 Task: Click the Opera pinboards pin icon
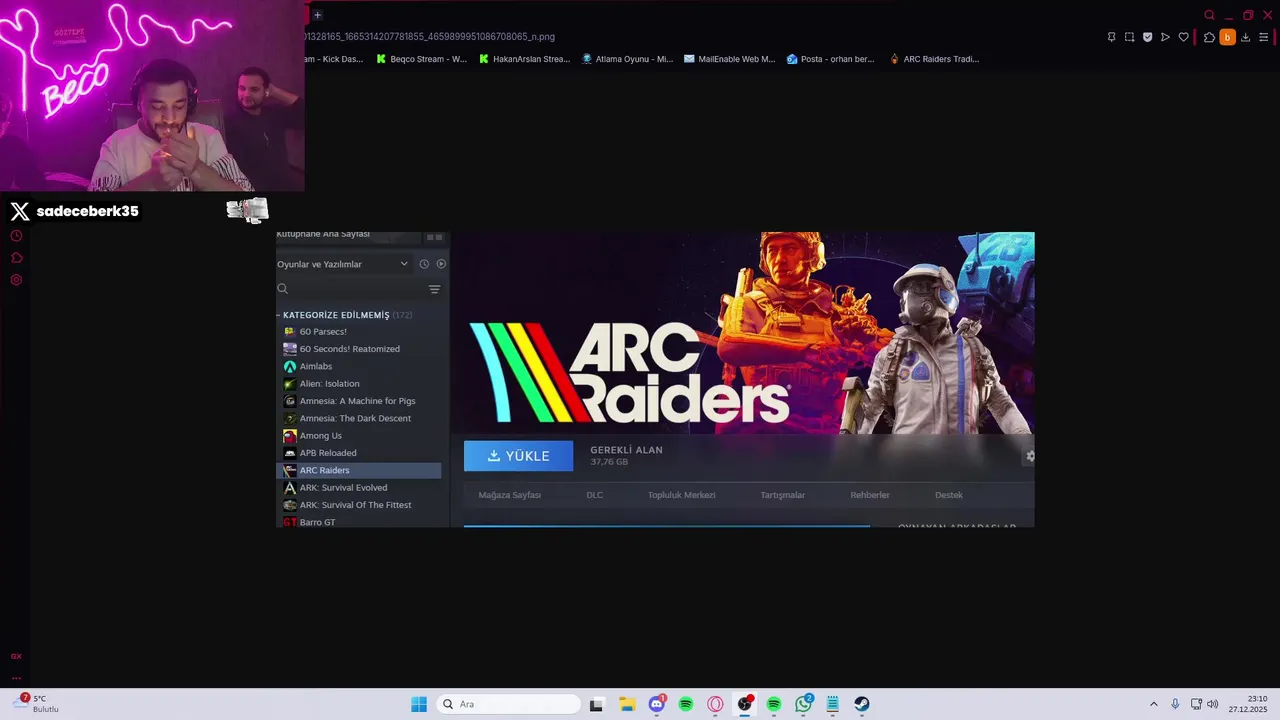(x=1111, y=37)
